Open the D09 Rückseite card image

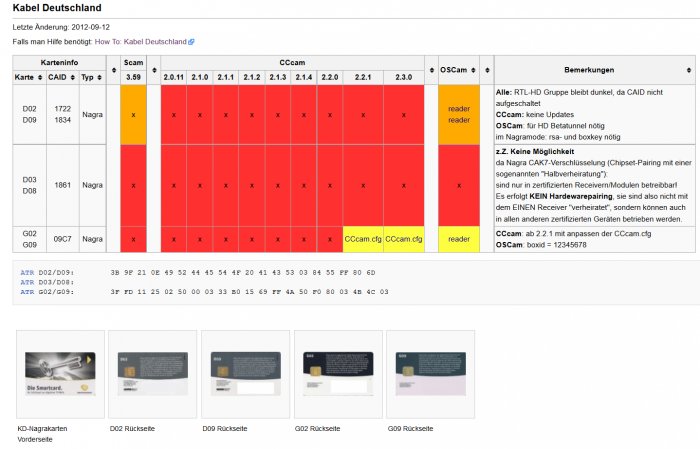246,374
